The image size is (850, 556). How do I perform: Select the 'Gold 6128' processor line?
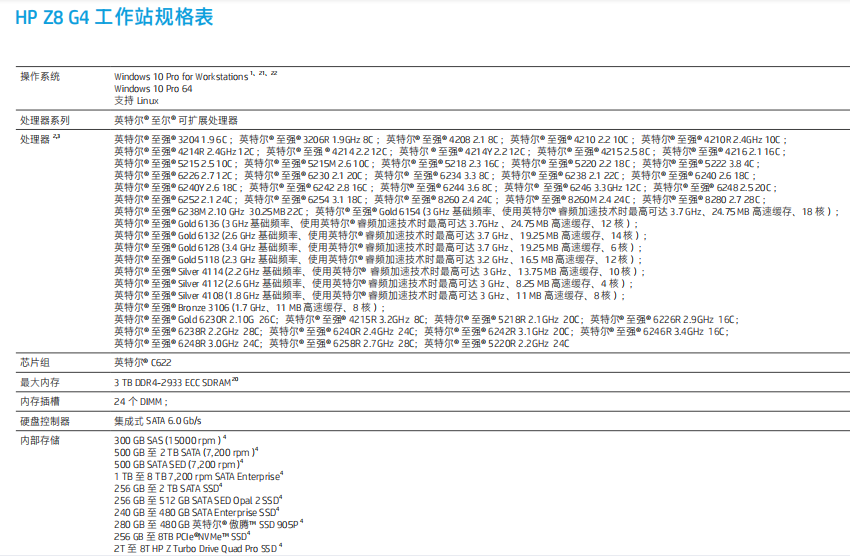pyautogui.click(x=378, y=247)
